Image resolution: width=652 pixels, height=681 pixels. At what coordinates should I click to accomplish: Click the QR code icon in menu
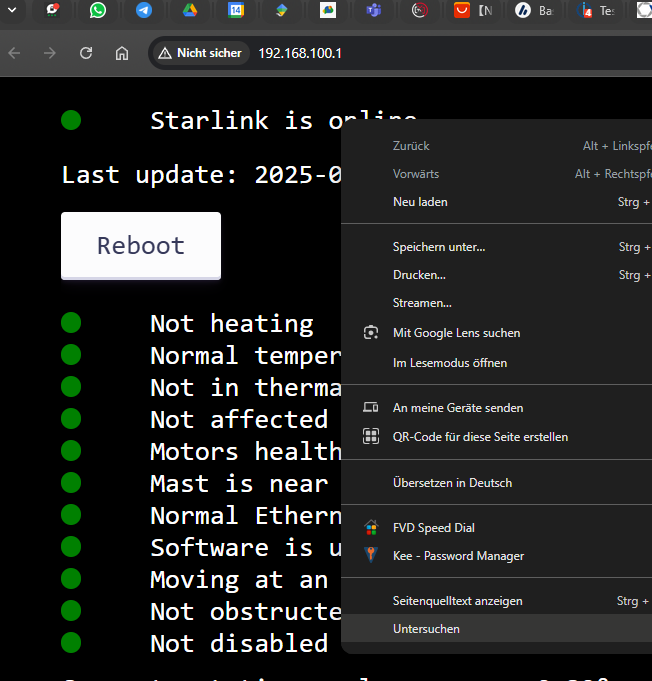tap(371, 436)
